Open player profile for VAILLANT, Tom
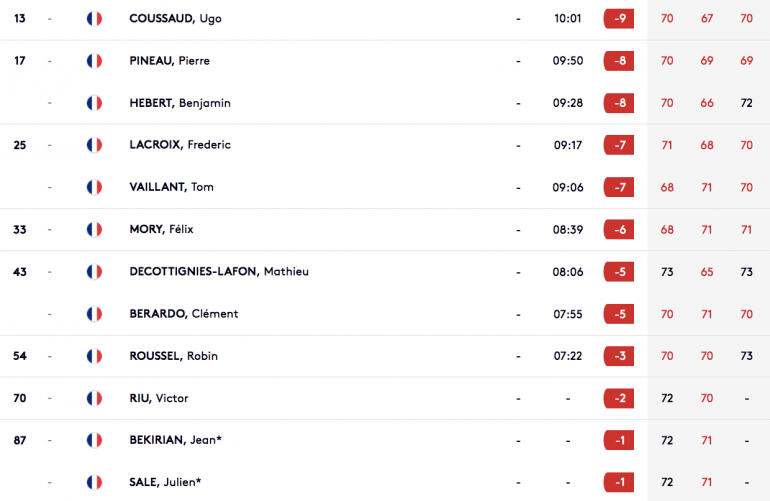The height and width of the screenshot is (501, 770). pos(171,187)
